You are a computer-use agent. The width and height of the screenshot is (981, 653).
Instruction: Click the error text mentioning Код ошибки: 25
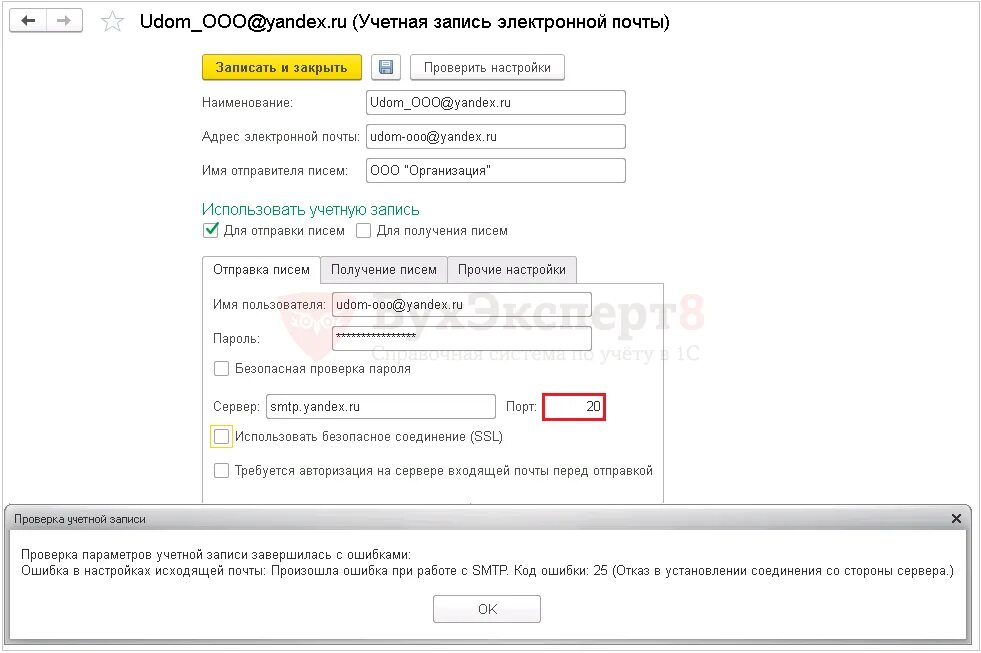point(487,570)
